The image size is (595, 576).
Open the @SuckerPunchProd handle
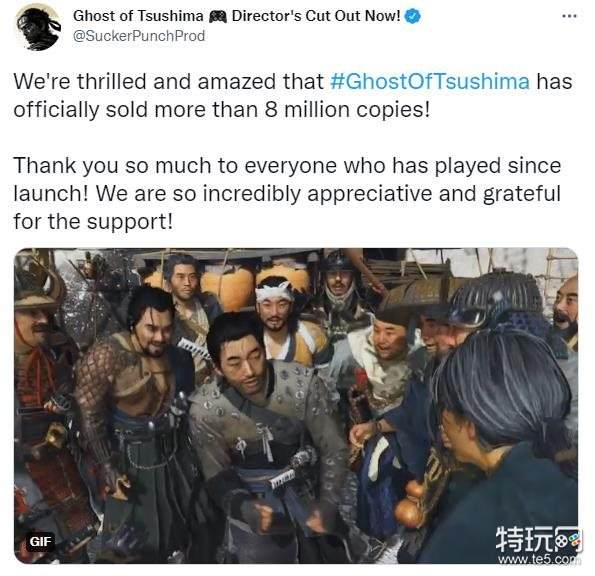(x=139, y=36)
